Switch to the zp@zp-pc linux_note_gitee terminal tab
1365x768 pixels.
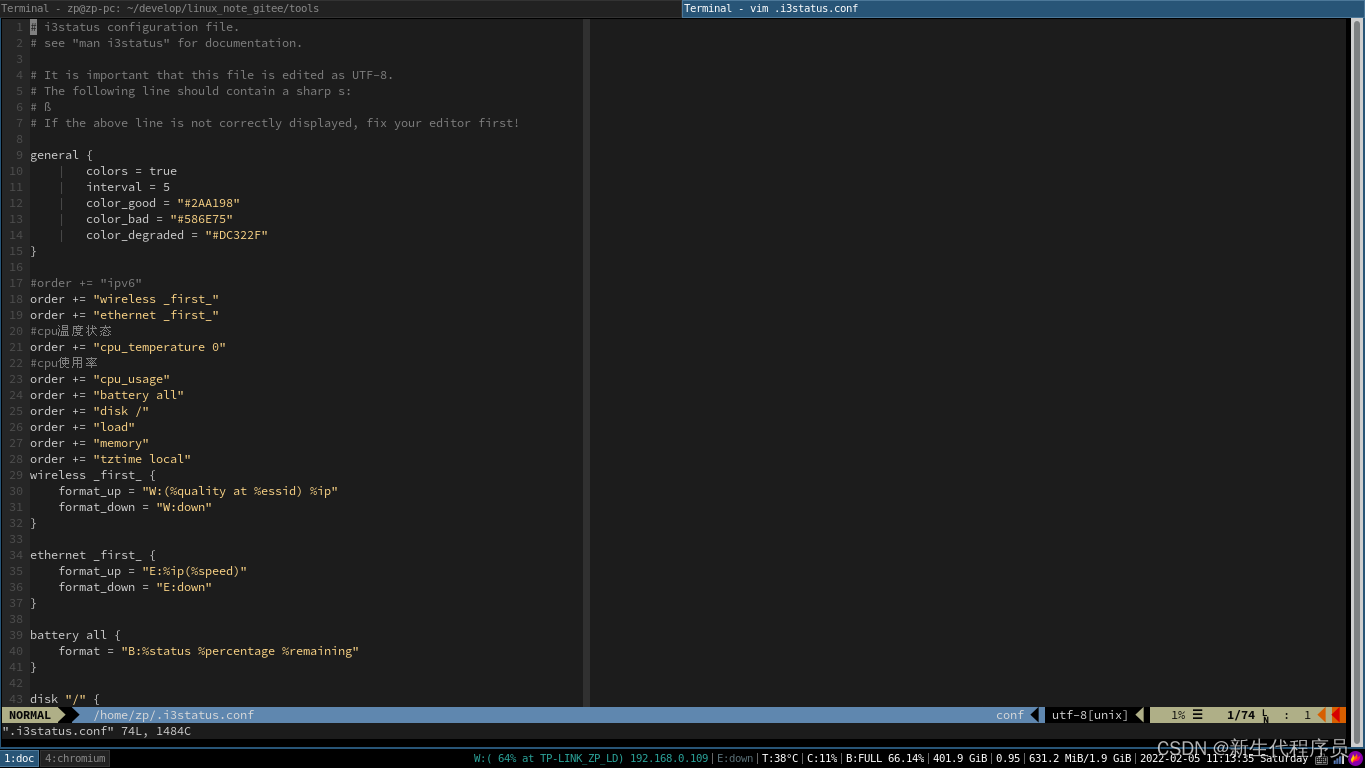tap(340, 8)
